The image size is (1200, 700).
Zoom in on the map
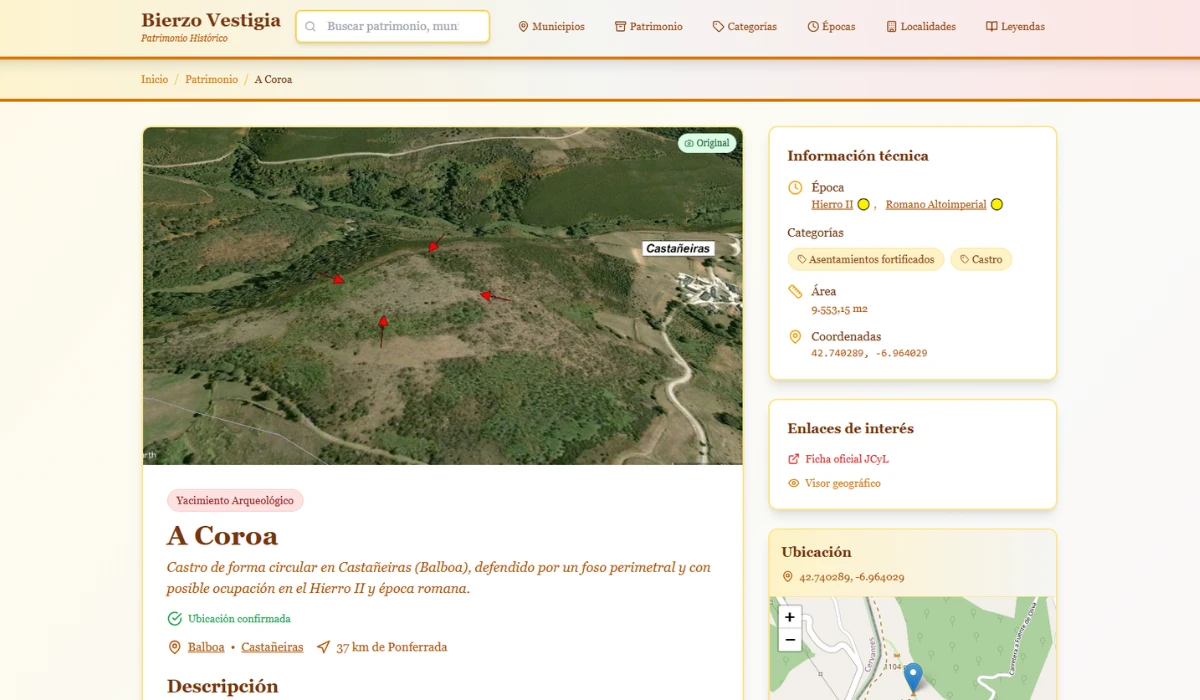tap(790, 617)
